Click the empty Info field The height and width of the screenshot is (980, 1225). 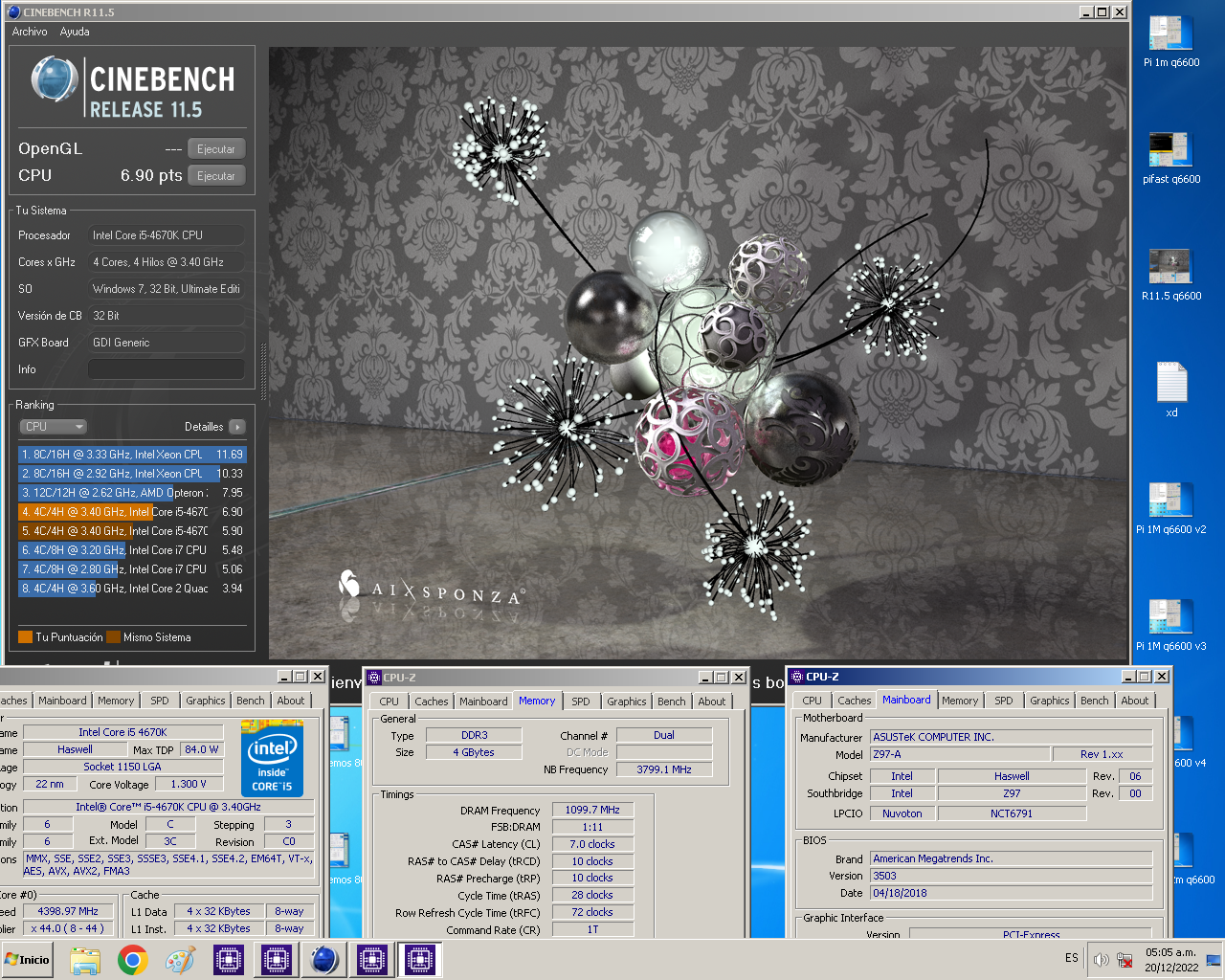point(167,368)
